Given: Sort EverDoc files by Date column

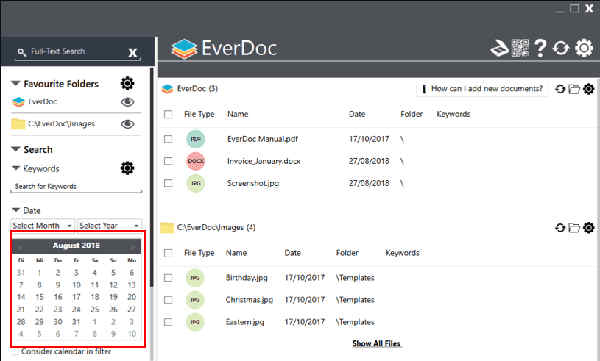Looking at the screenshot, I should tap(357, 114).
